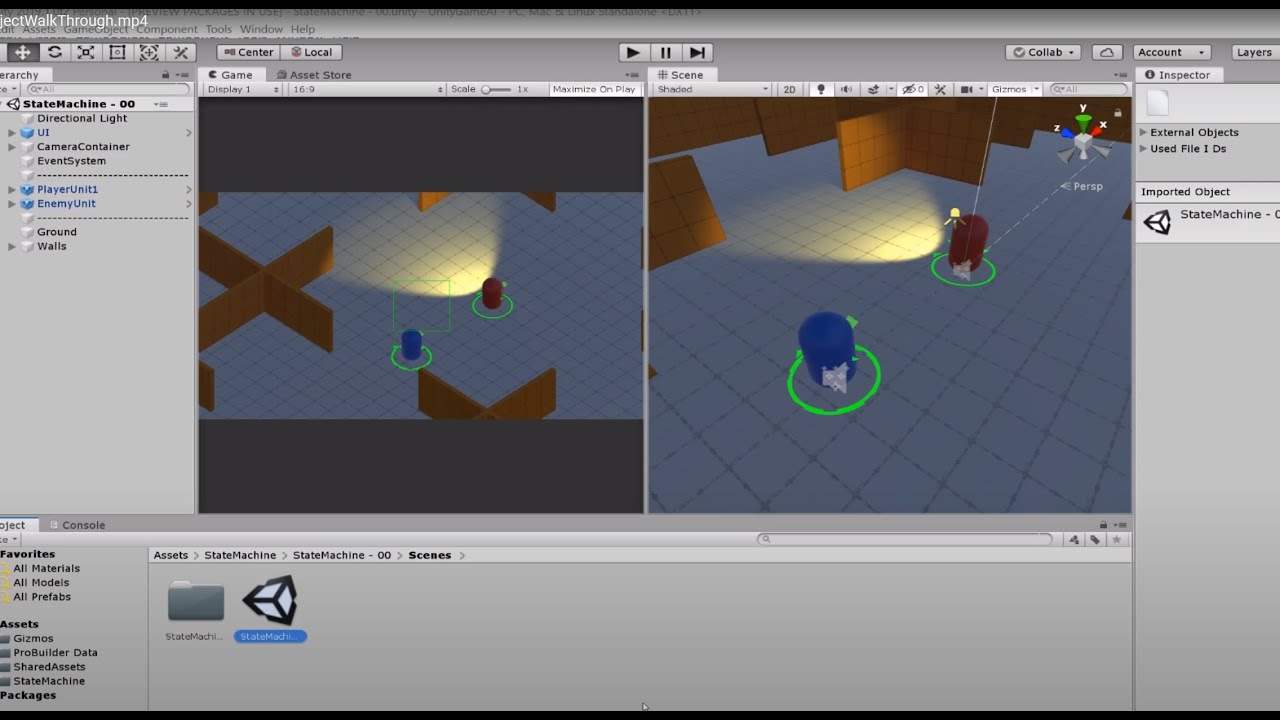
Task: Toggle 2D mode in Scene view
Action: pos(789,89)
